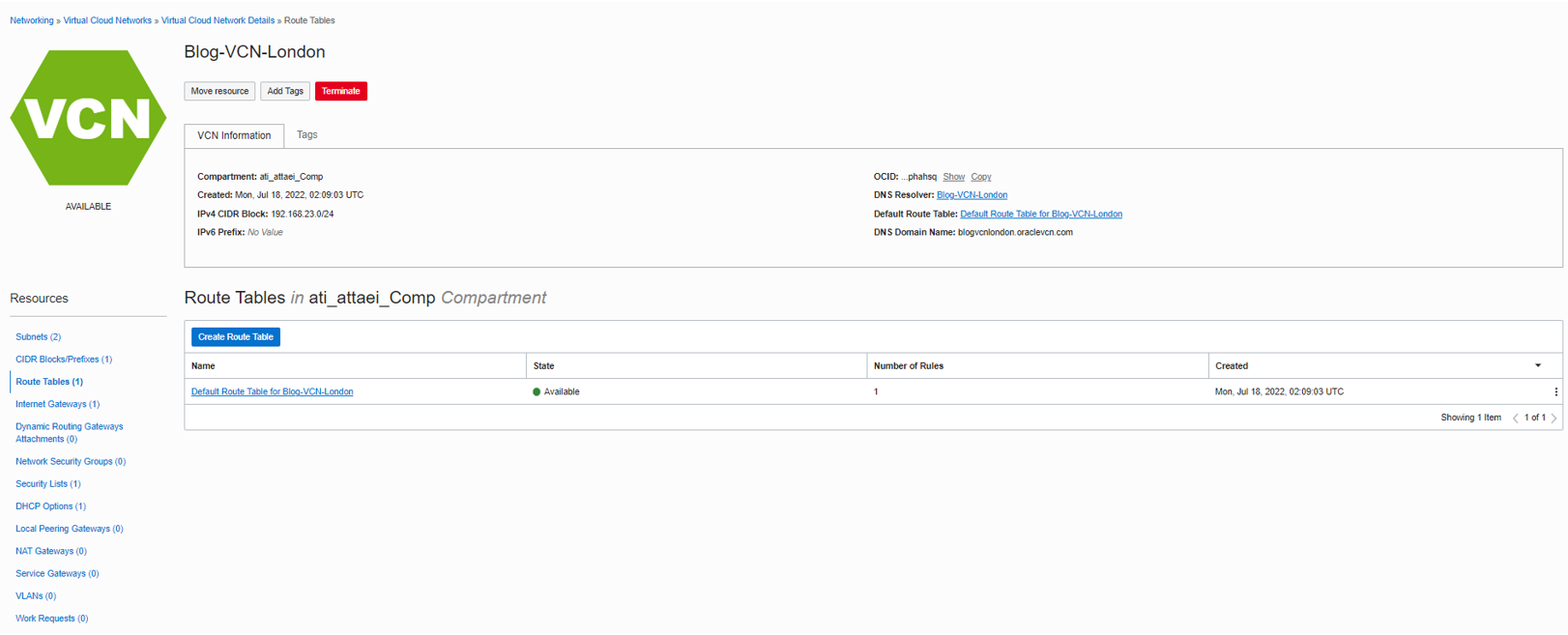Viewport: 1568px width, 635px height.
Task: Select Service Gateways (0) in Resources
Action: coord(57,573)
